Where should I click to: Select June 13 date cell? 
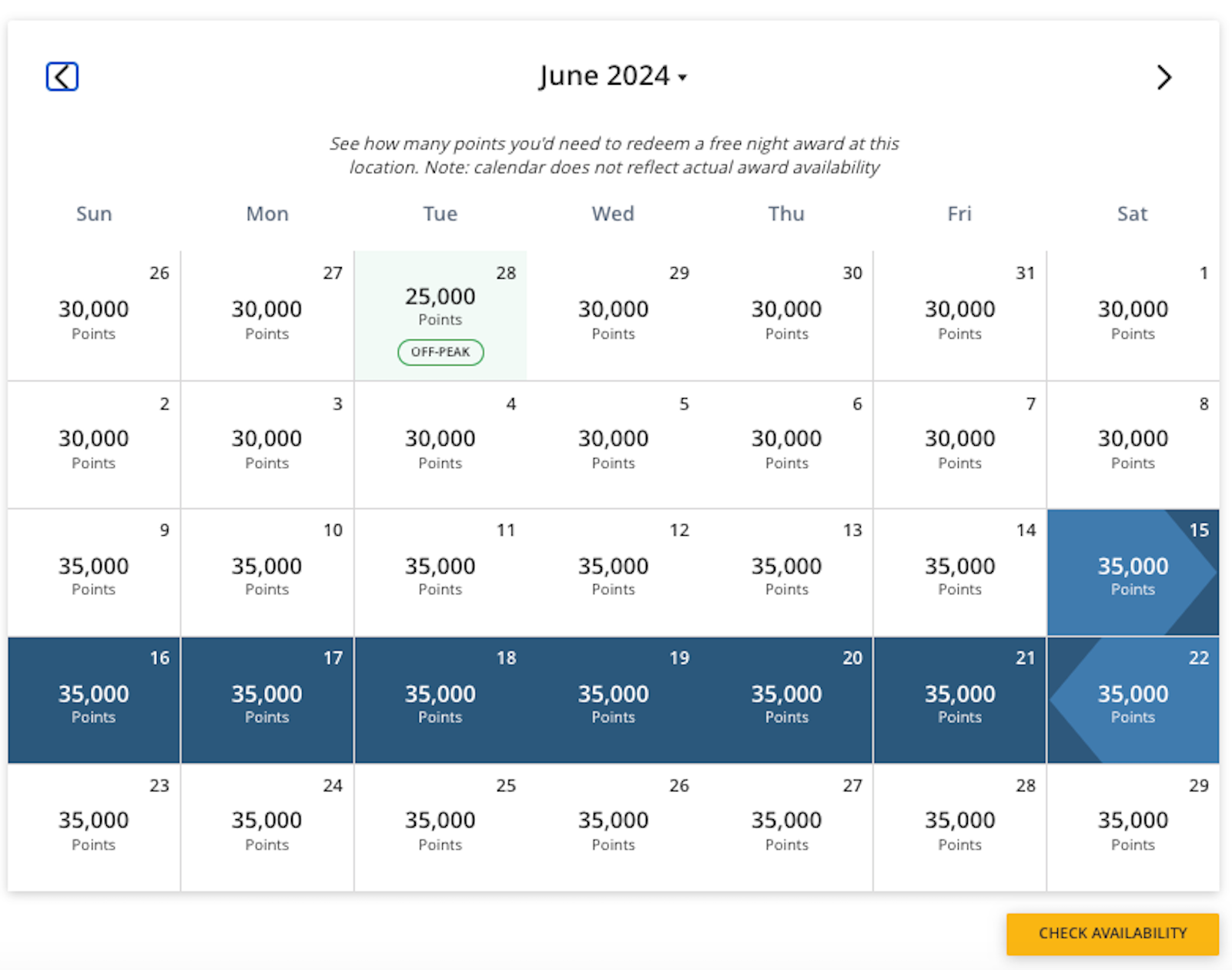pos(787,572)
